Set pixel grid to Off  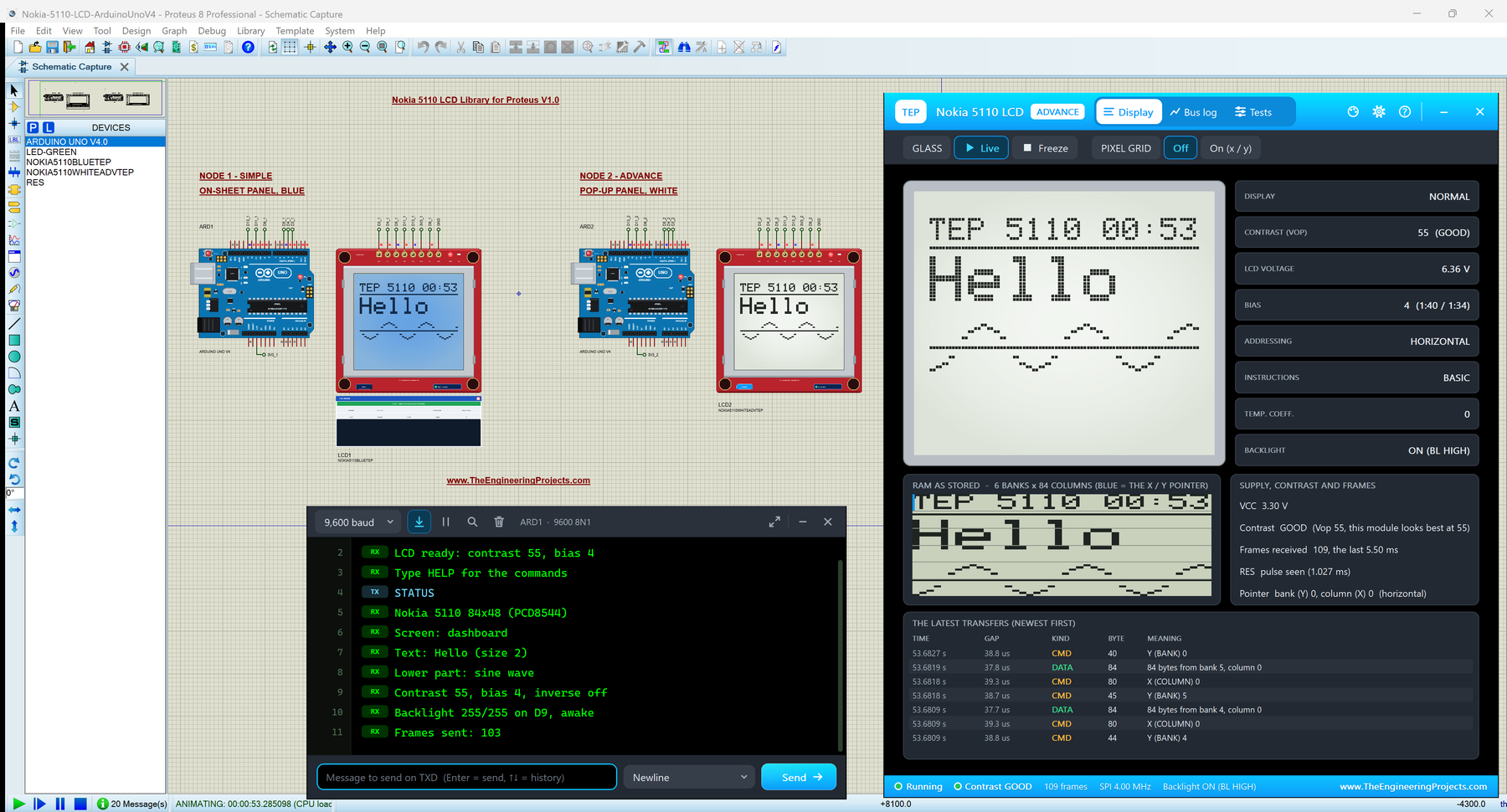click(x=1180, y=148)
